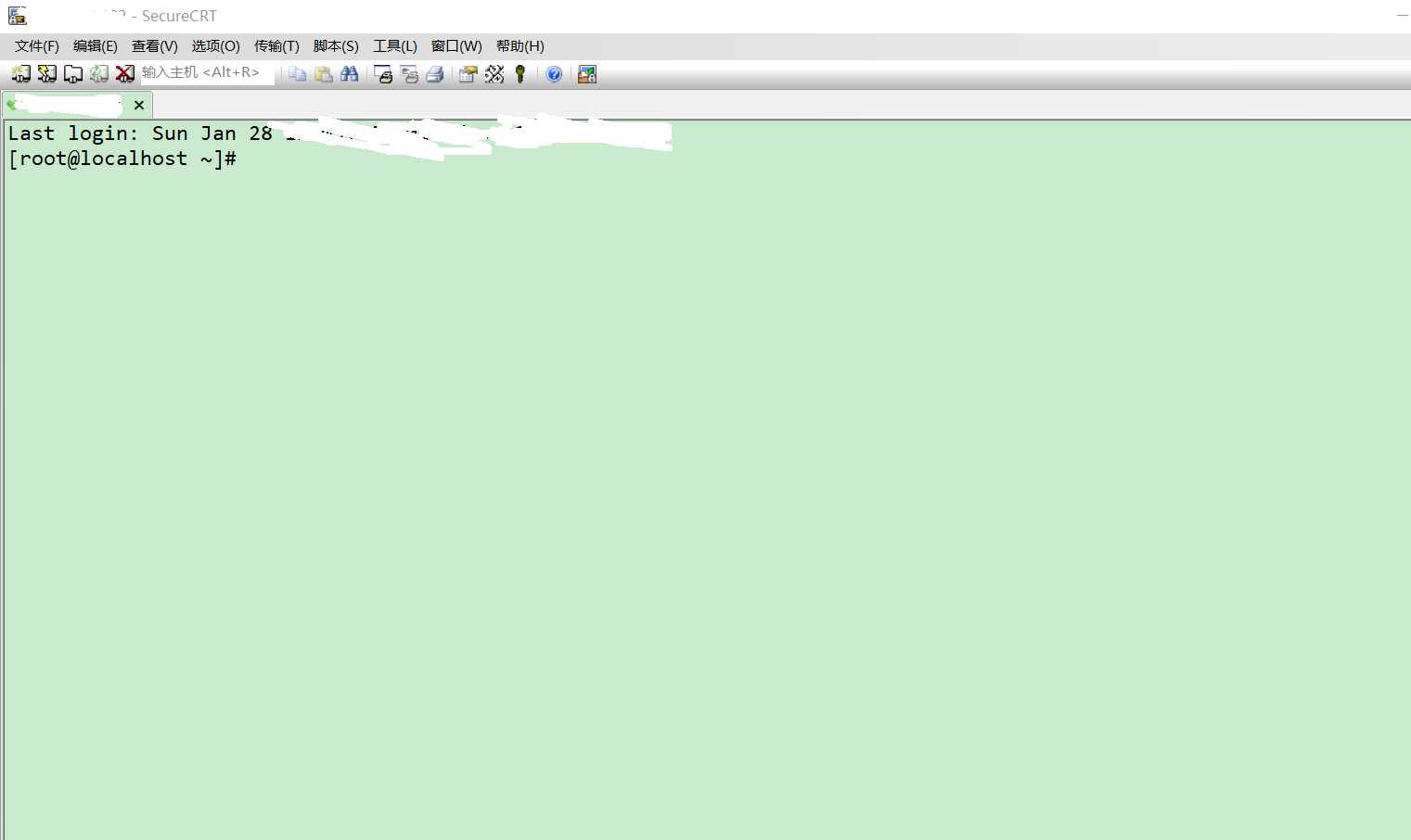Open the 选项(O) menu
1411x840 pixels.
(216, 46)
